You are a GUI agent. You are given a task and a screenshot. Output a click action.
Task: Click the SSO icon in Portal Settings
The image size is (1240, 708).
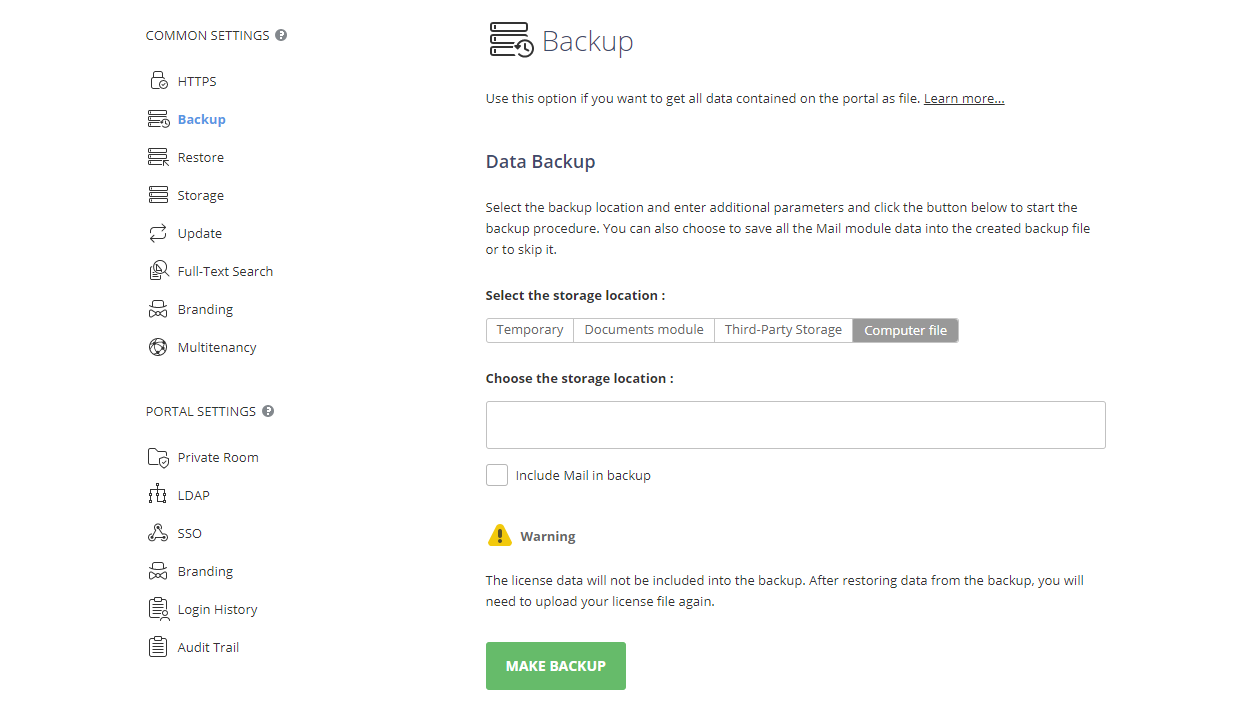click(158, 533)
